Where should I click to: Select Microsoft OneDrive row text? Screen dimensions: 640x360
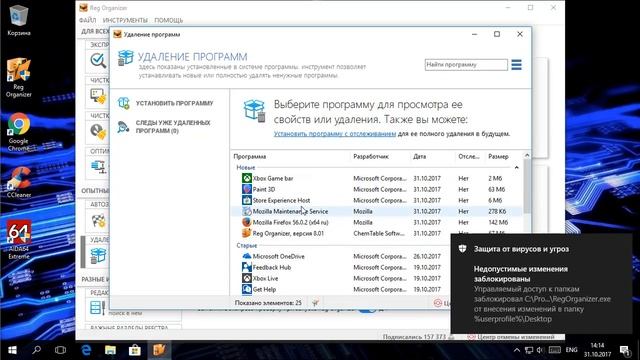278,256
